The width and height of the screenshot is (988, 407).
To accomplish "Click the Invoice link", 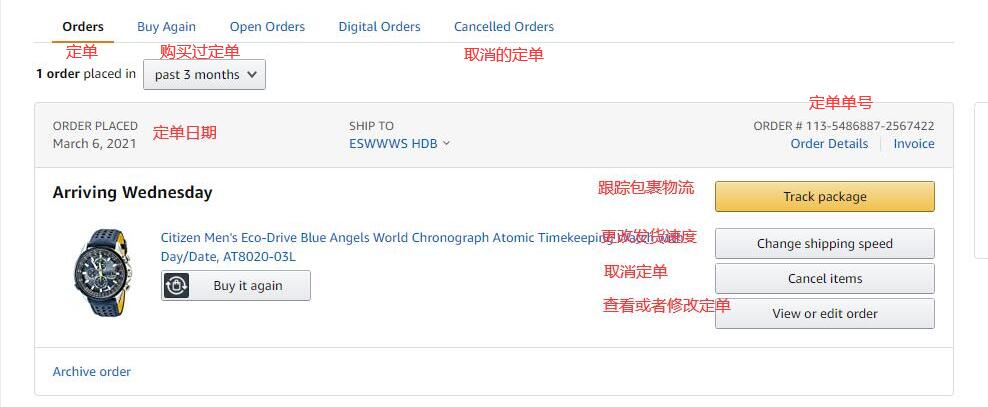I will (x=913, y=143).
